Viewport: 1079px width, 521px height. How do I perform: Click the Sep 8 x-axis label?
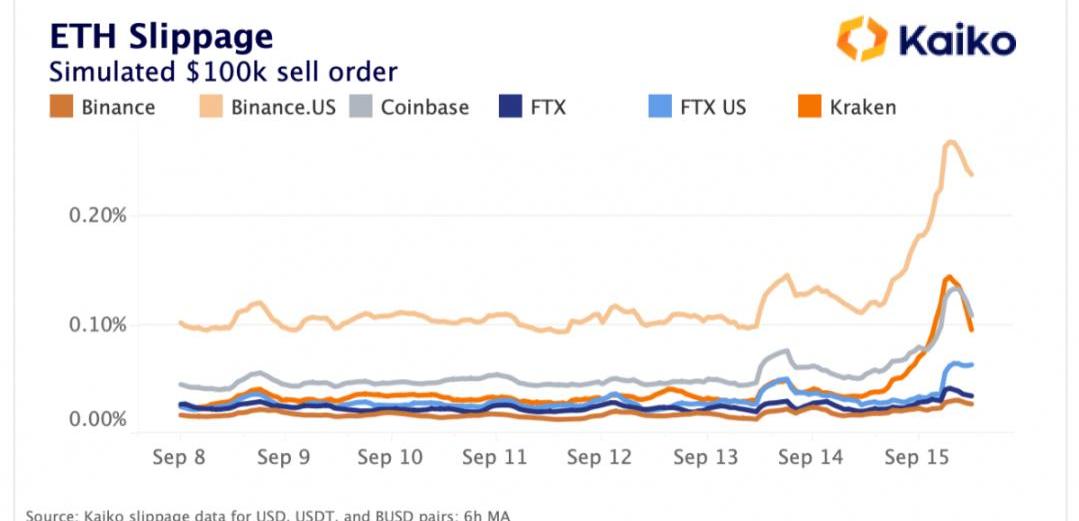(180, 457)
